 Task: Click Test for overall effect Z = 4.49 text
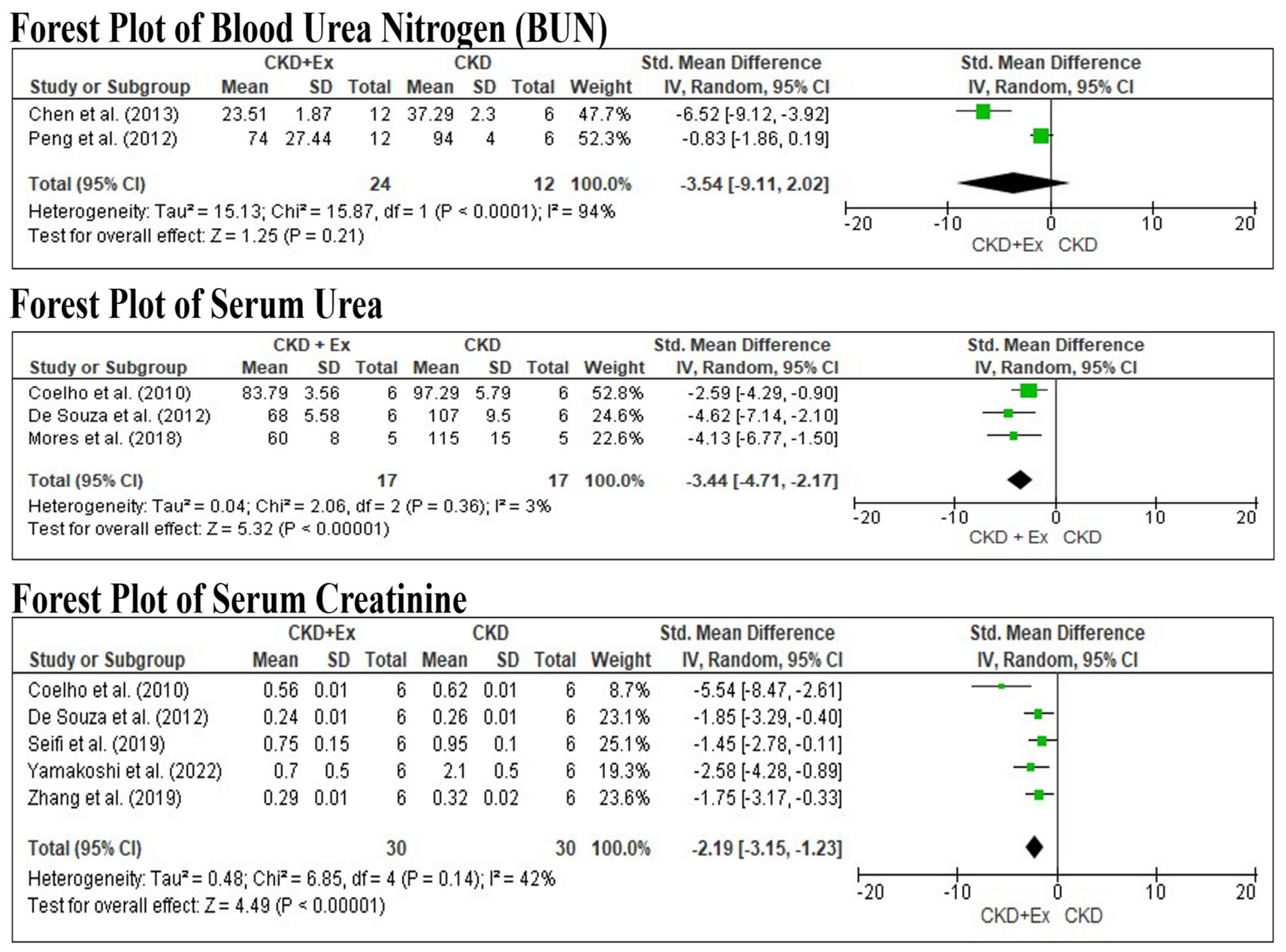(206, 906)
